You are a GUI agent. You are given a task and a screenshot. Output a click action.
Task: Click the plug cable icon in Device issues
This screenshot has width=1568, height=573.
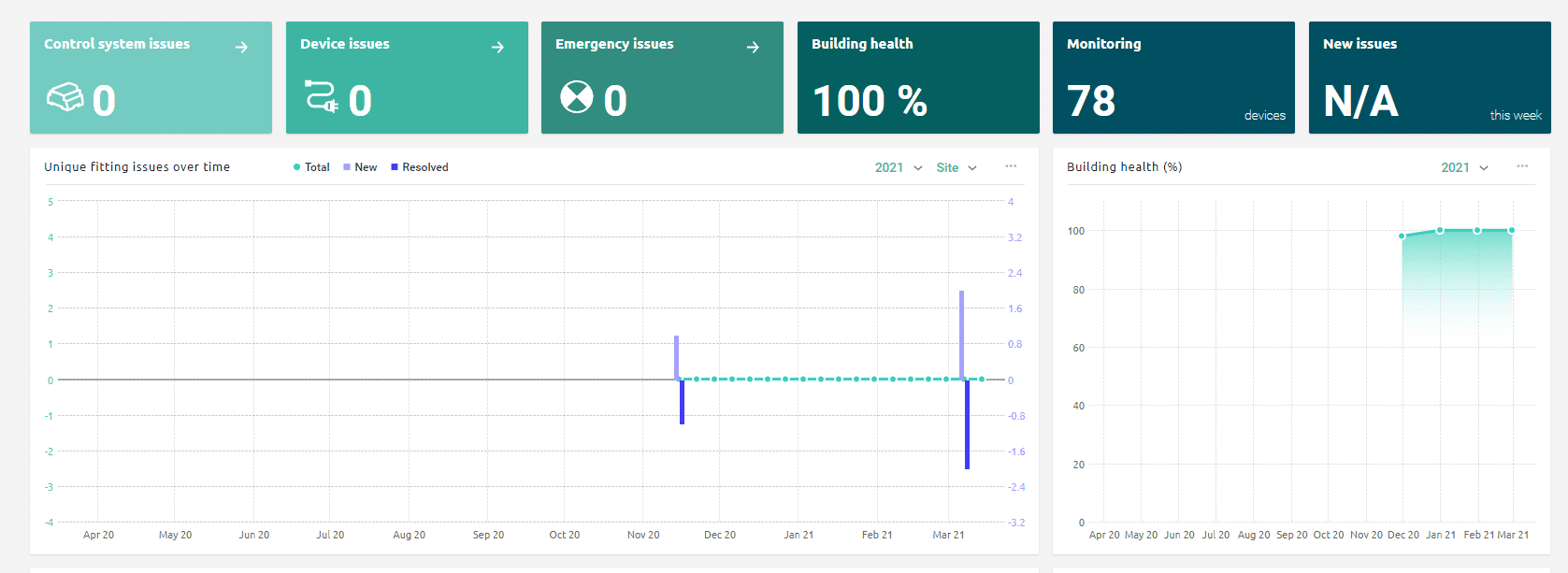322,96
